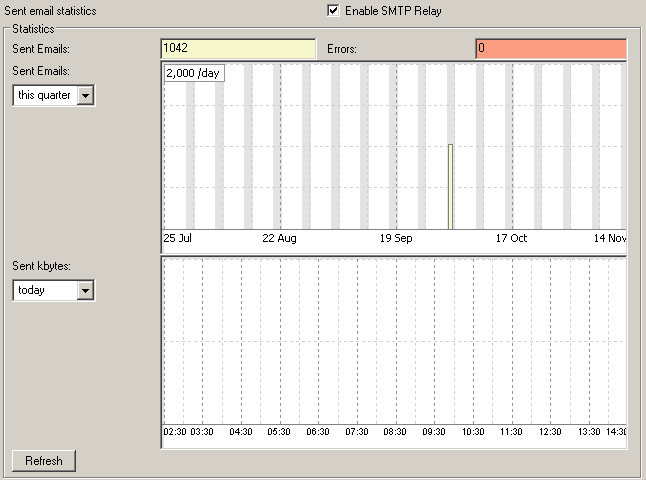The width and height of the screenshot is (646, 480).
Task: Click the 'Sent kbytes:' label
Action: click(41, 267)
